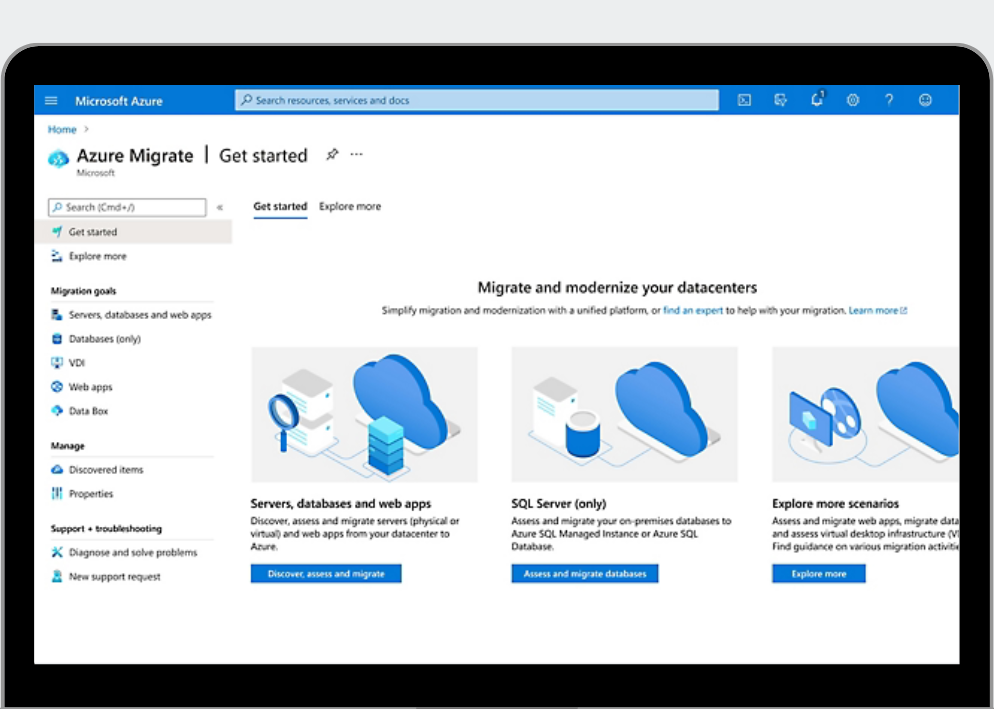Image resolution: width=994 pixels, height=709 pixels.
Task: Click the feedback smiley icon
Action: point(925,100)
